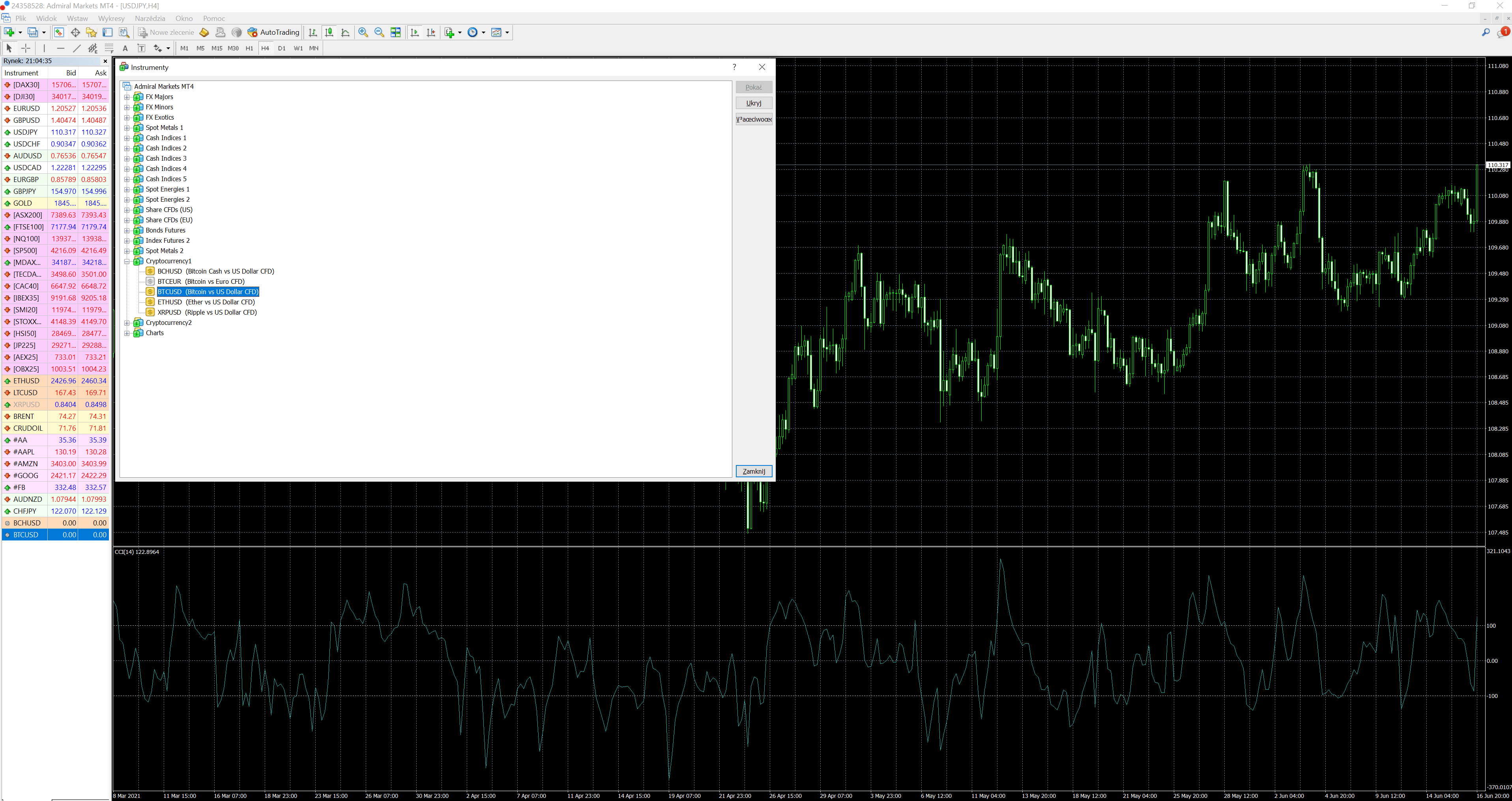Pick the trendline drawing tool
Viewport: 1512px width, 801px height.
point(77,48)
